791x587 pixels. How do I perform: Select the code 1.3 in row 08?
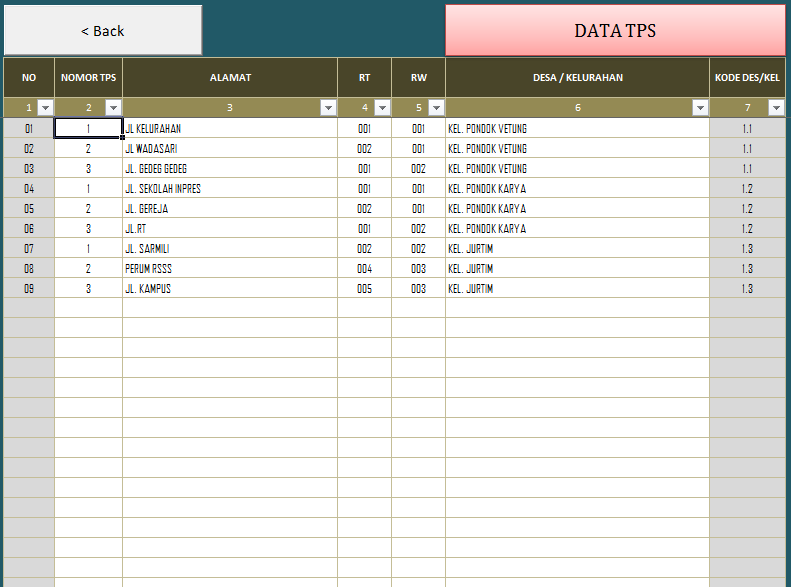coord(747,268)
